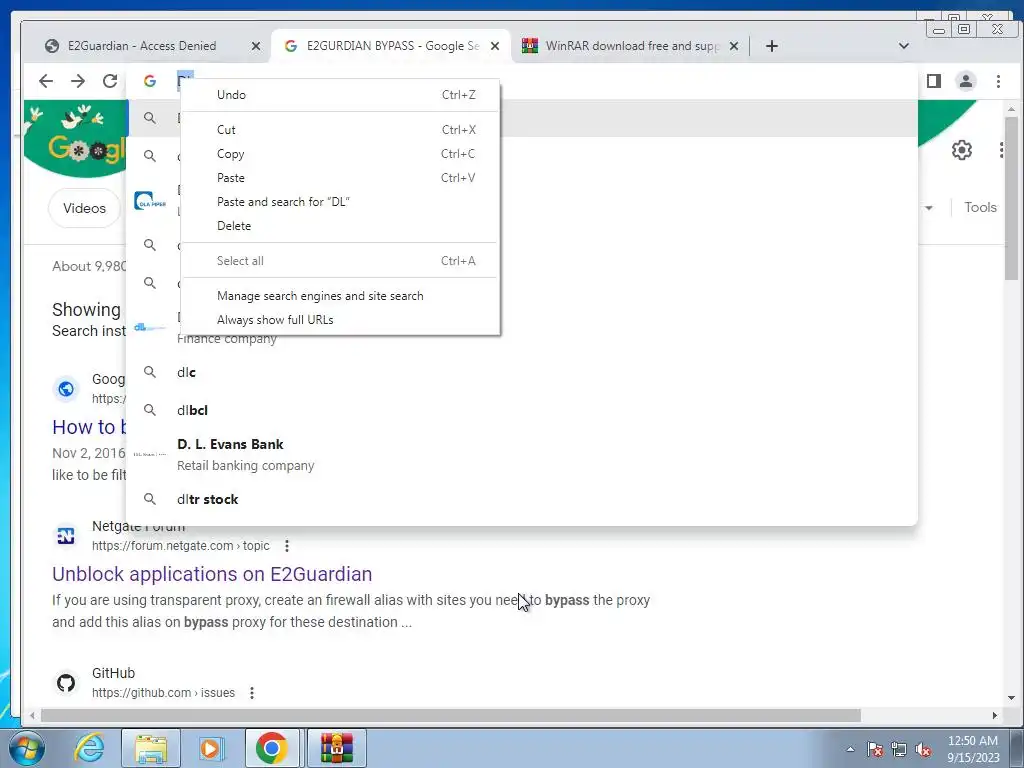Go forward using the browser forward arrow

[78, 81]
